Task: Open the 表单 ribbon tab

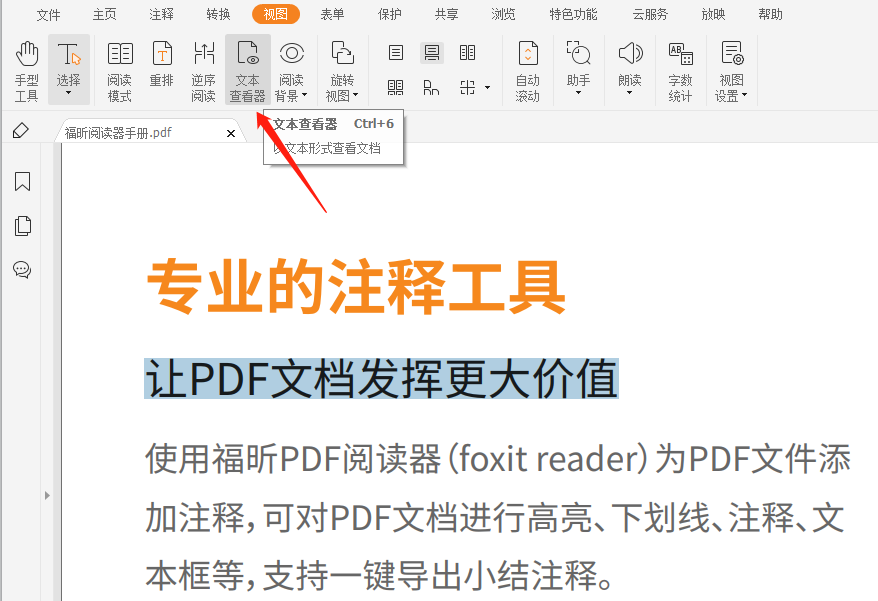Action: 333,15
